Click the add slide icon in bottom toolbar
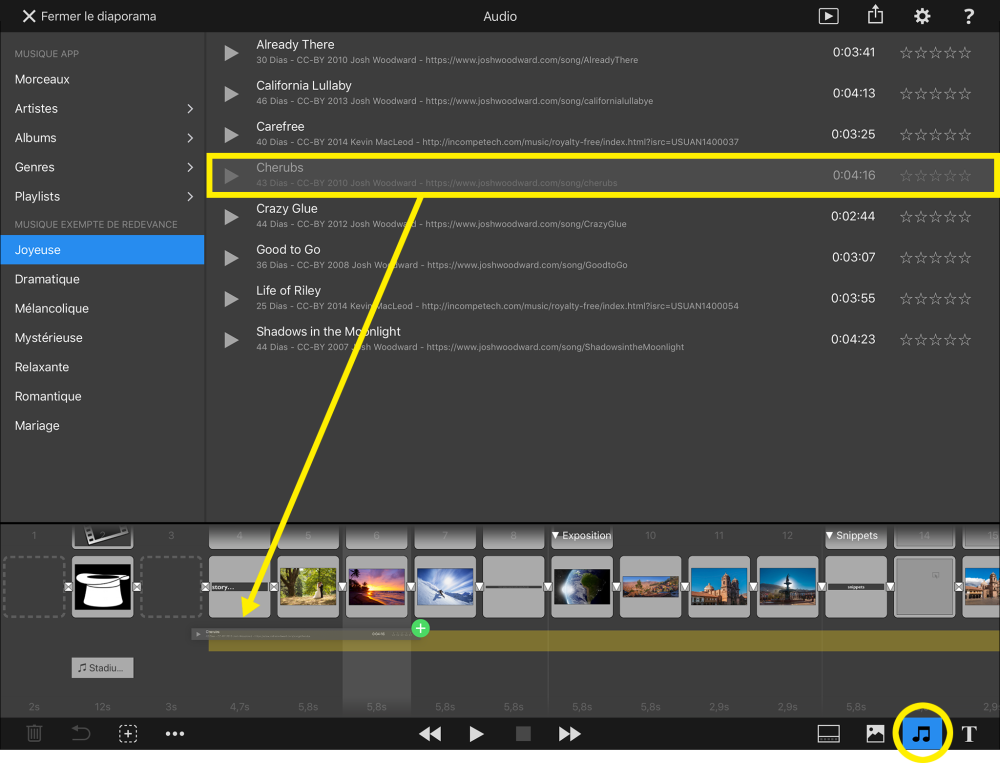This screenshot has width=1000, height=763. pyautogui.click(x=128, y=734)
